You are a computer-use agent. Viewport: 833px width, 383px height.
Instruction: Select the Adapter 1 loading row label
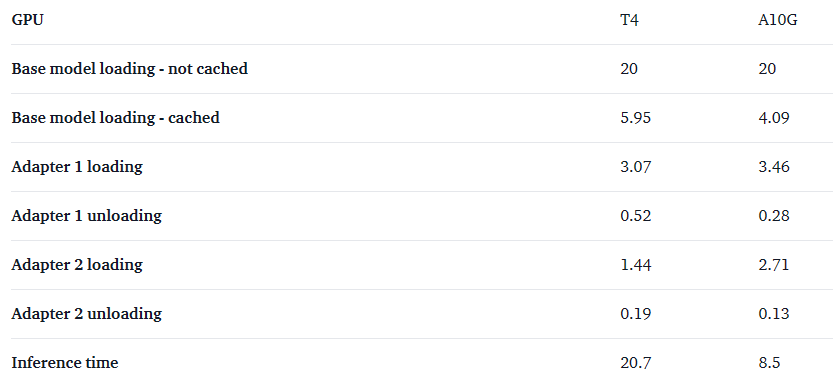point(77,167)
